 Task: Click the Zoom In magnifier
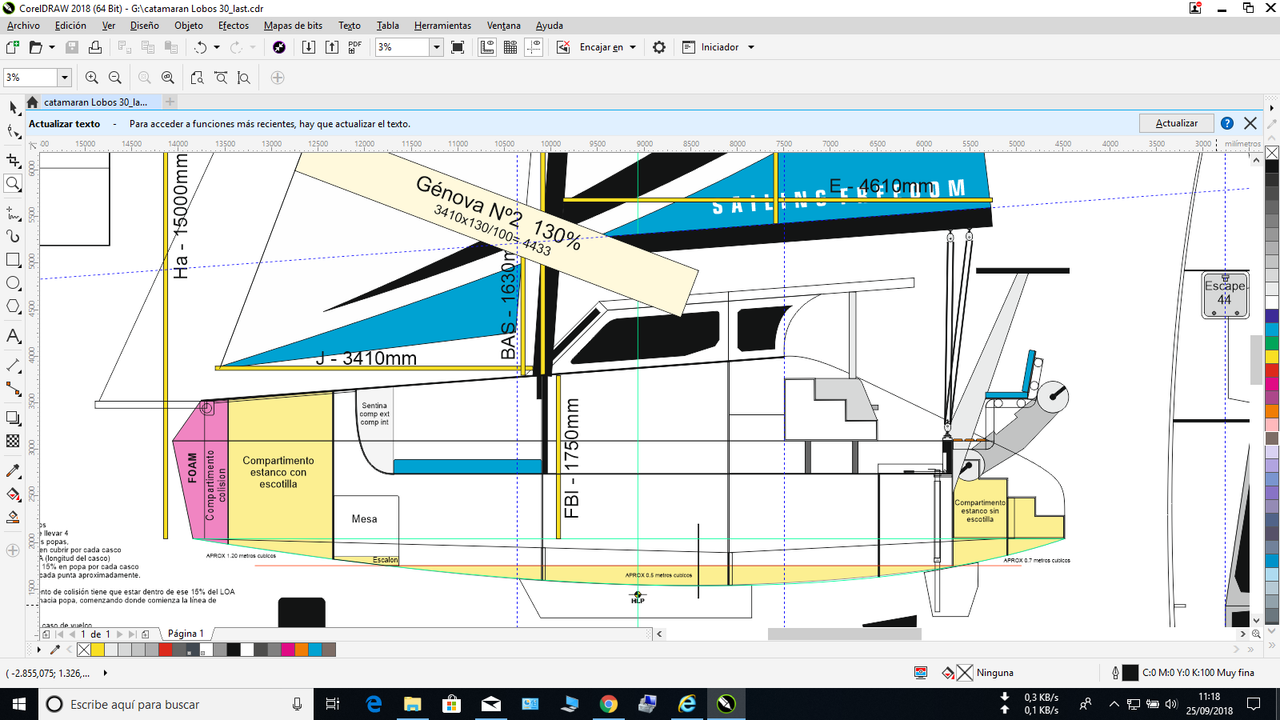92,77
